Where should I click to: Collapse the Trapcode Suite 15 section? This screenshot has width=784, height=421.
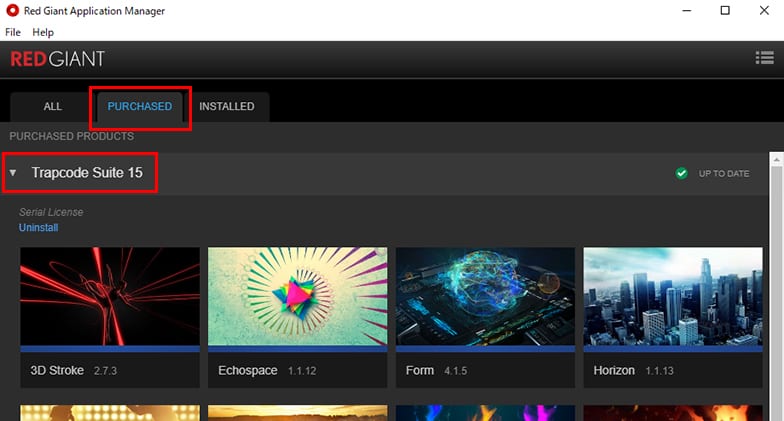(13, 172)
